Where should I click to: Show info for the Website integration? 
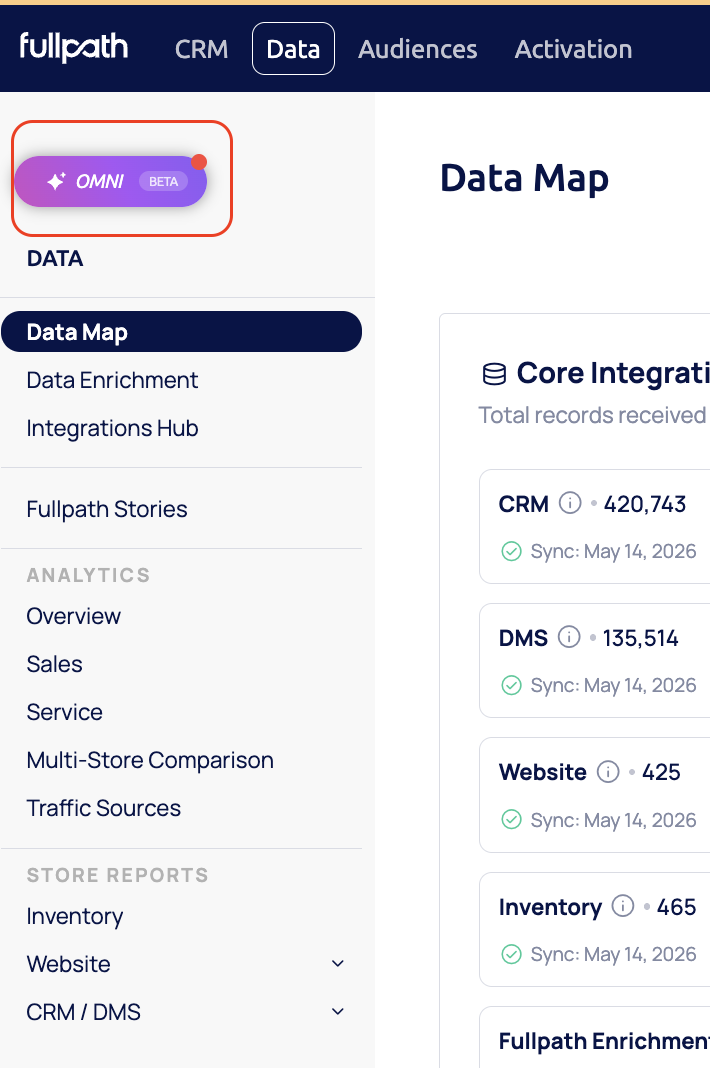(x=608, y=771)
